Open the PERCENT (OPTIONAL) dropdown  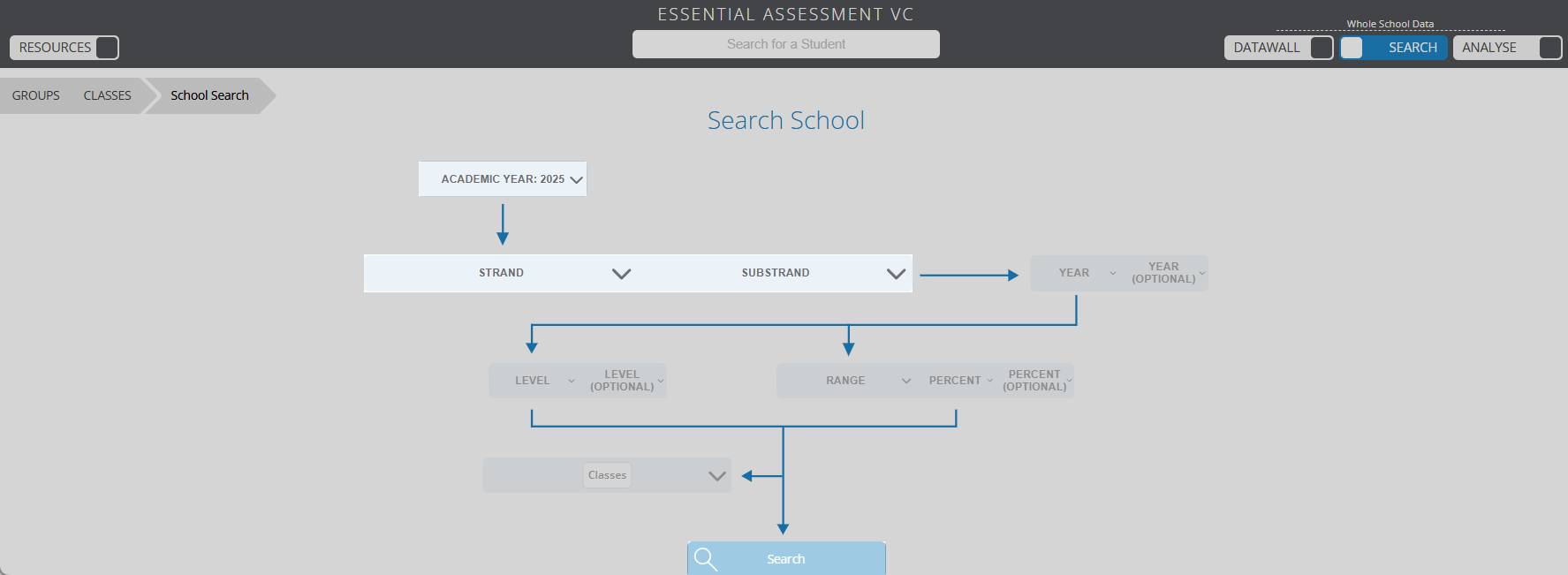point(1037,381)
